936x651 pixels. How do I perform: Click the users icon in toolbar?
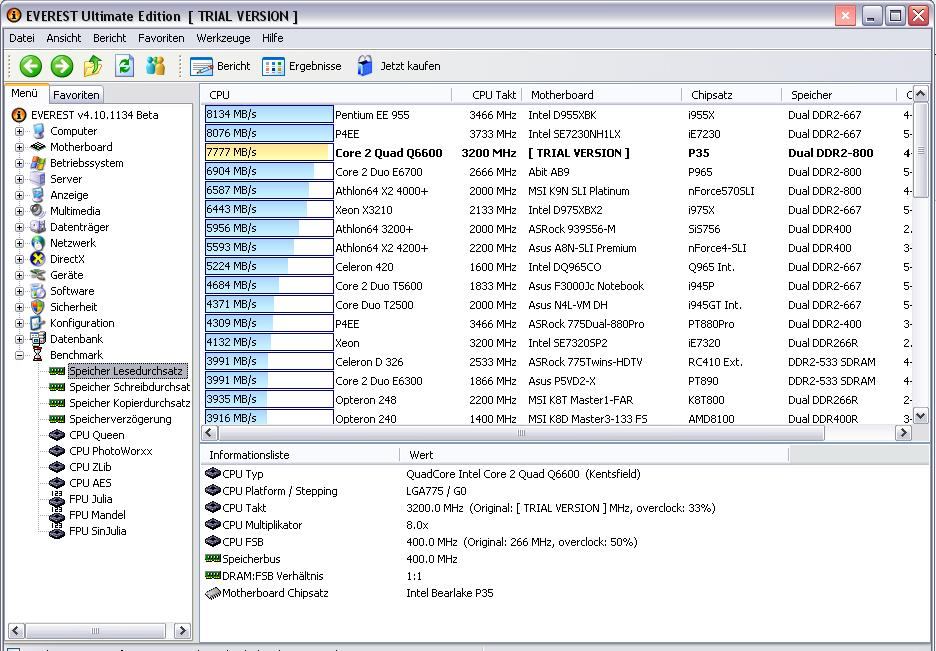(155, 66)
